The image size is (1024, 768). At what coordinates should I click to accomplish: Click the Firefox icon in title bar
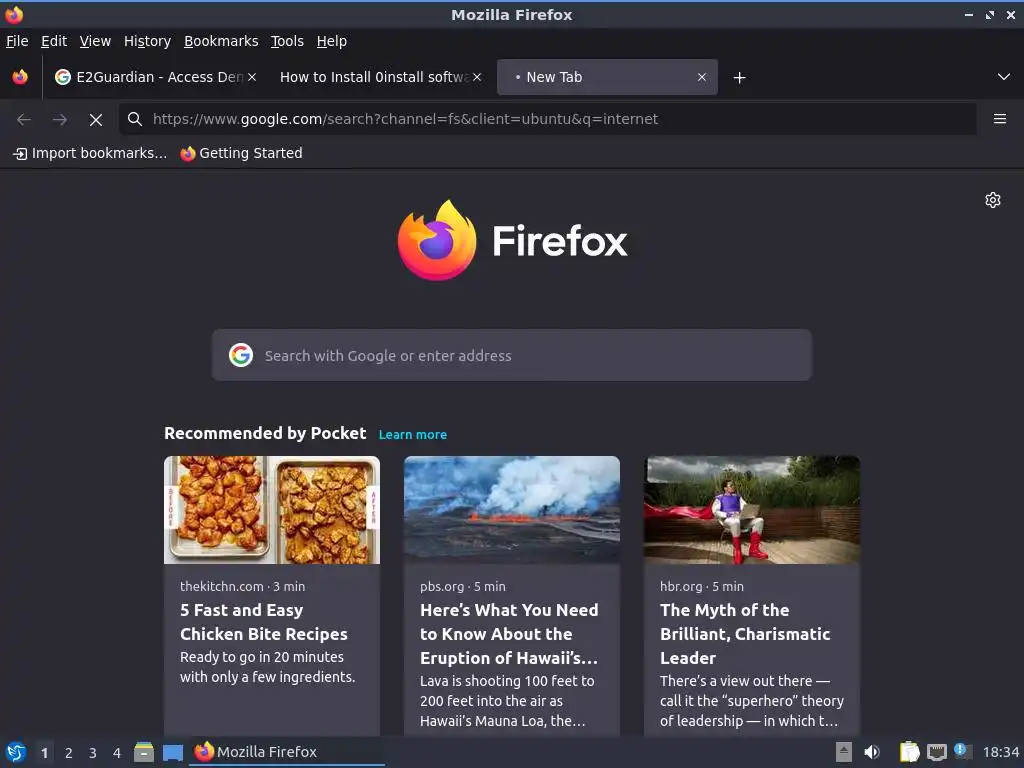[x=14, y=14]
